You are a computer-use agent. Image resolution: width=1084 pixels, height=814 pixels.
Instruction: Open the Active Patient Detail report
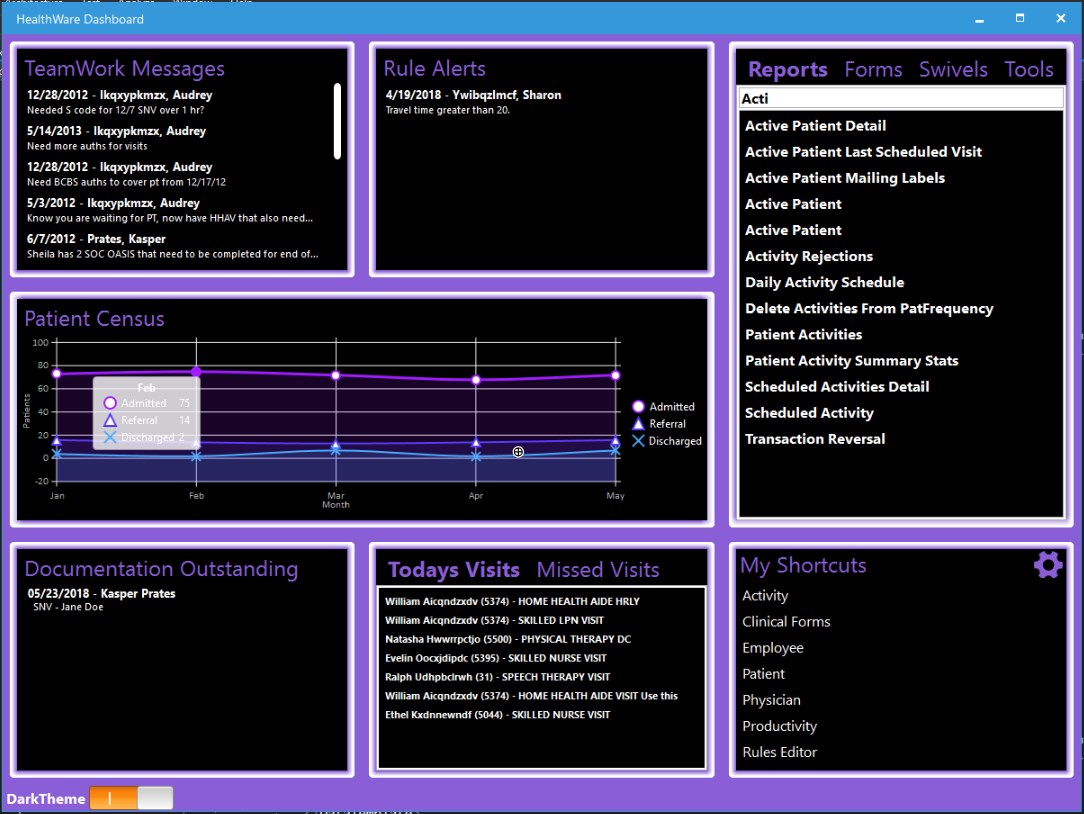click(x=814, y=125)
